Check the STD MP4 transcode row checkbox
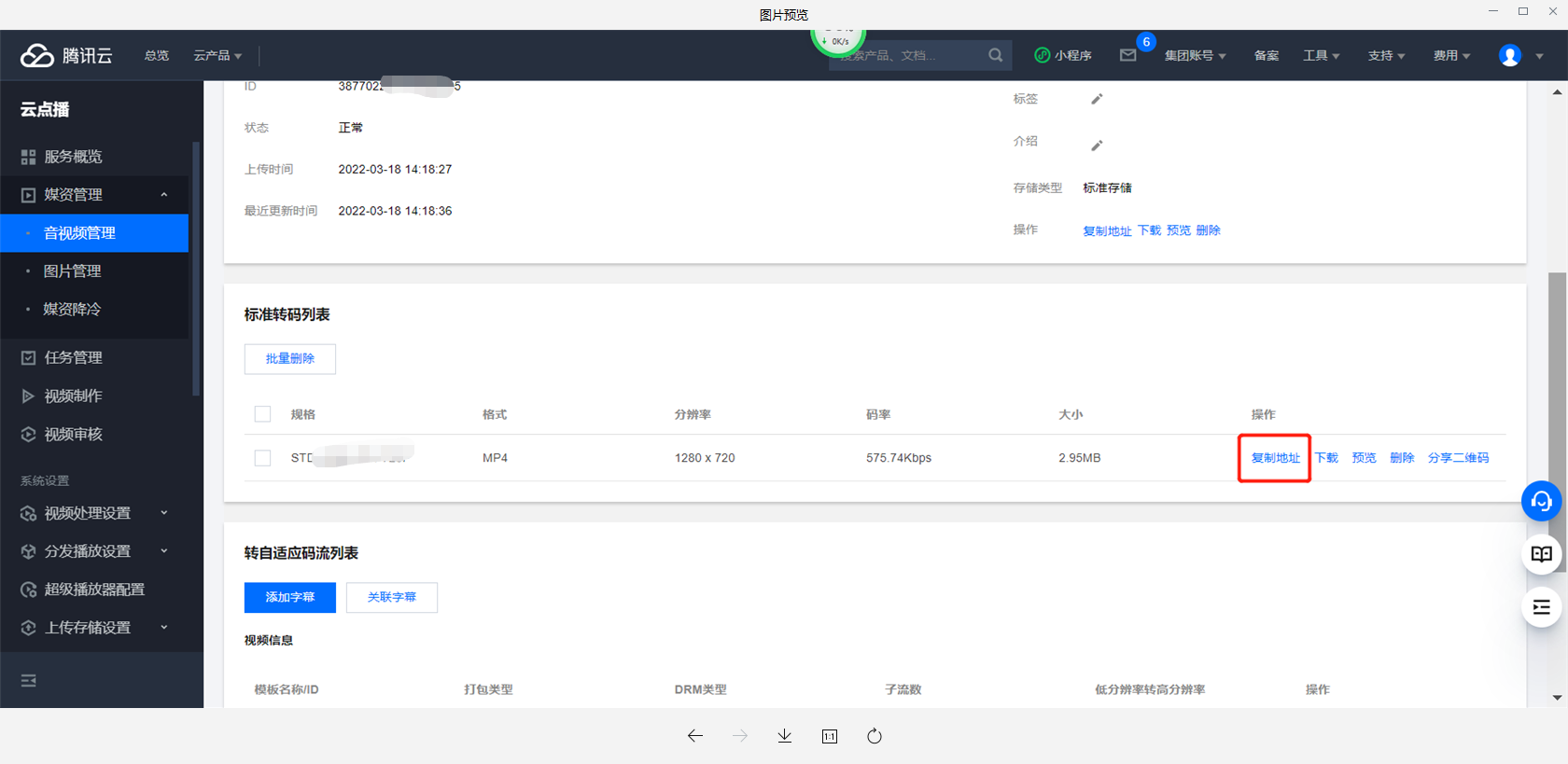Viewport: 1568px width, 764px height. pos(262,458)
